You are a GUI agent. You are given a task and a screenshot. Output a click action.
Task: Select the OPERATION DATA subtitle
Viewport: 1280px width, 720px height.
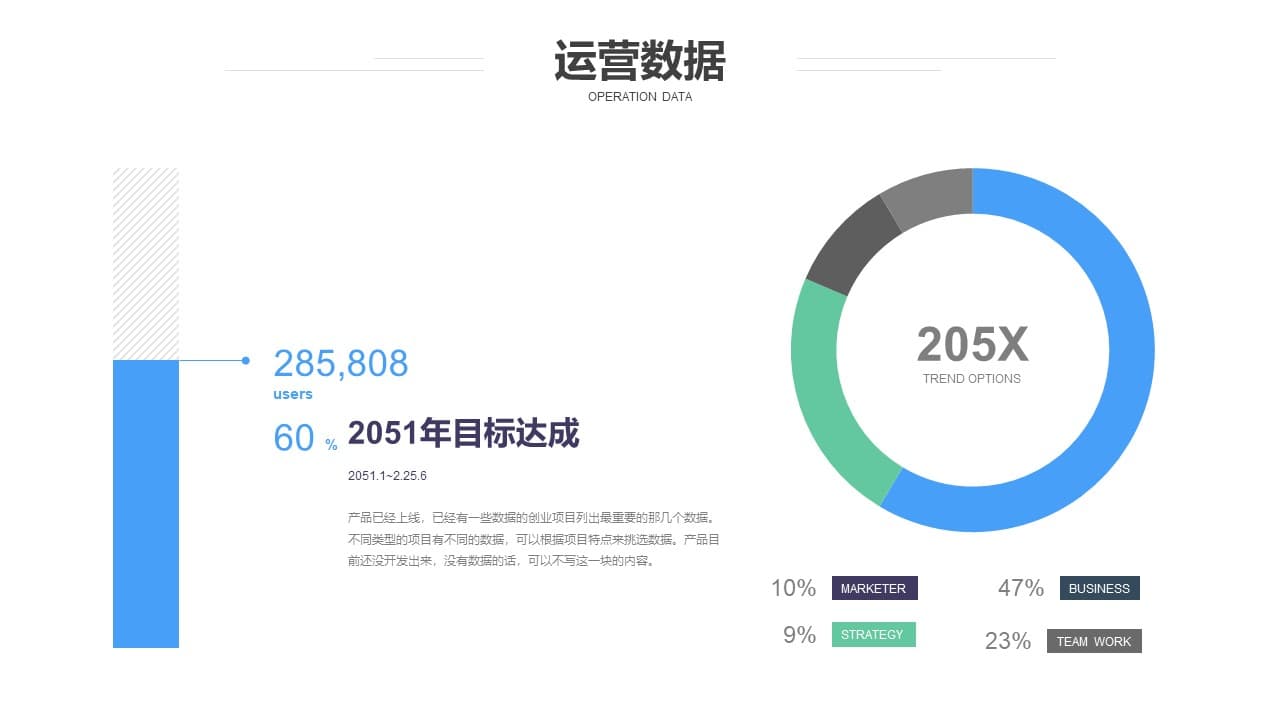coord(640,97)
